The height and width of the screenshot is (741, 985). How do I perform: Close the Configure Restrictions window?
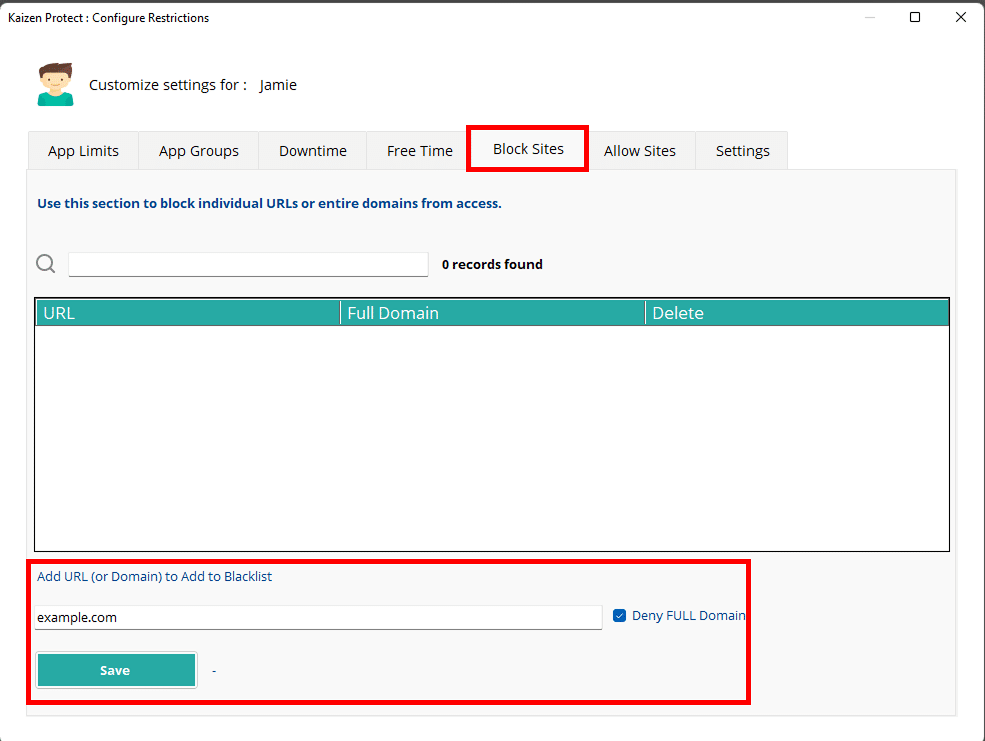[x=960, y=17]
